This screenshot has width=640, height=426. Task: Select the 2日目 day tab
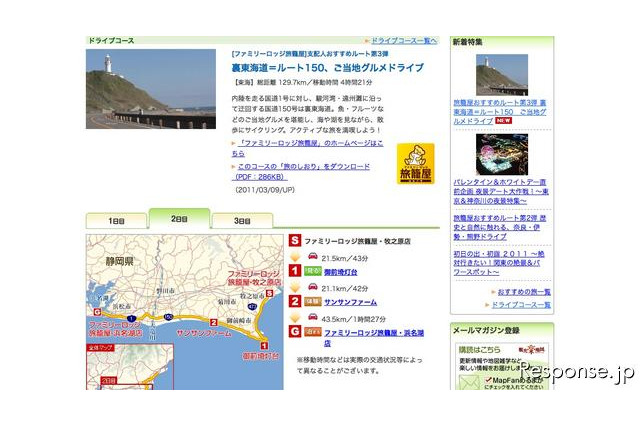click(179, 219)
